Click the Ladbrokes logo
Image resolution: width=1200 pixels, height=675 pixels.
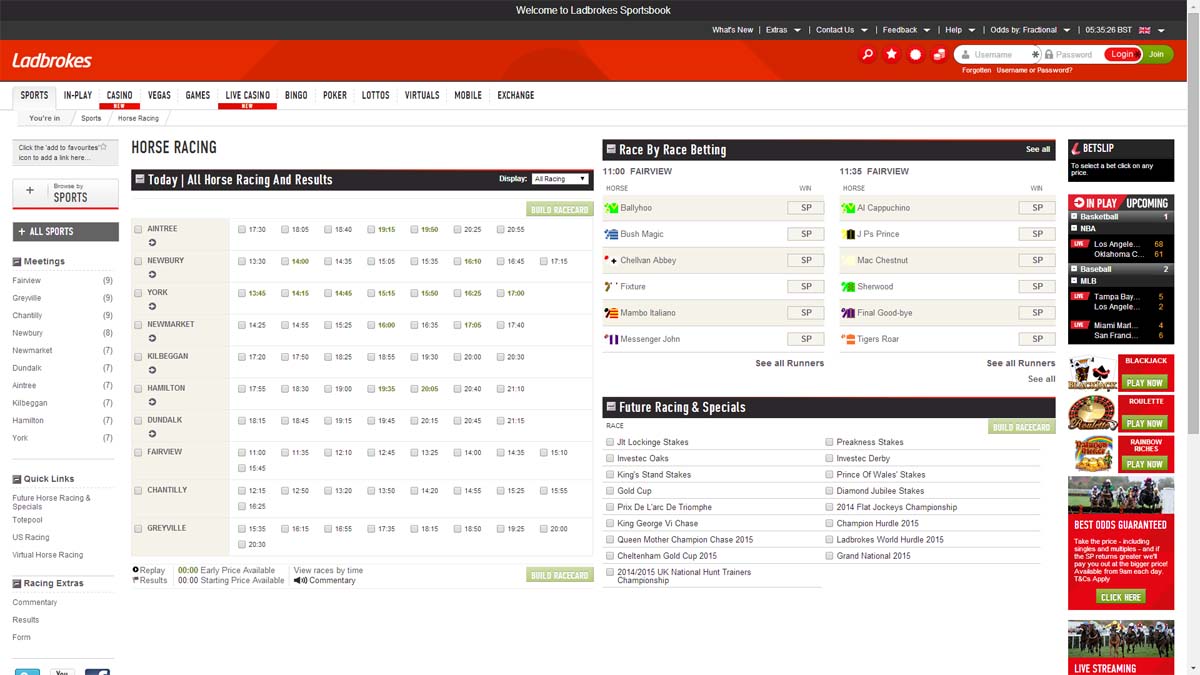coord(52,61)
